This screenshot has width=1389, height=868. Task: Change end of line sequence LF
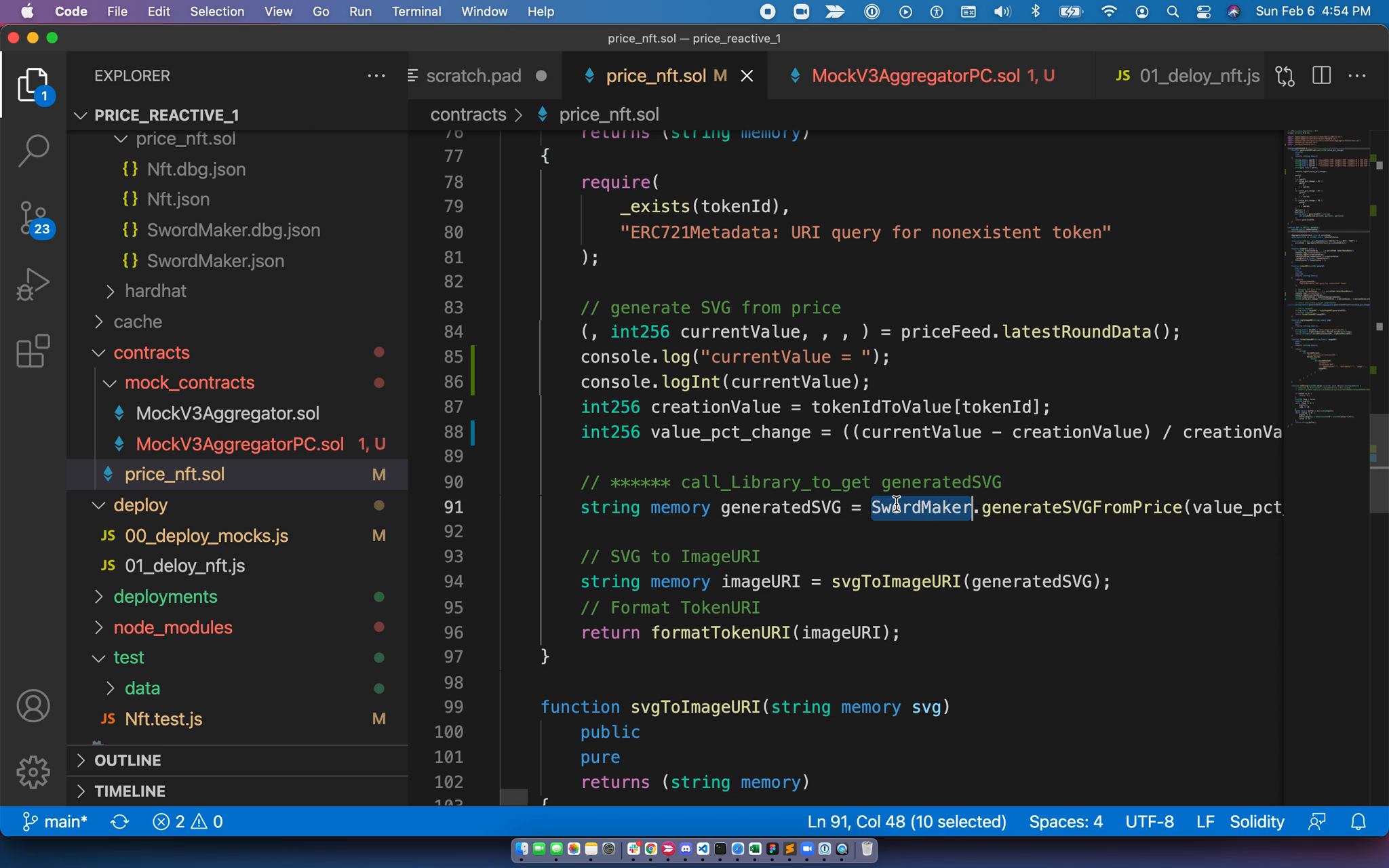pos(1205,822)
